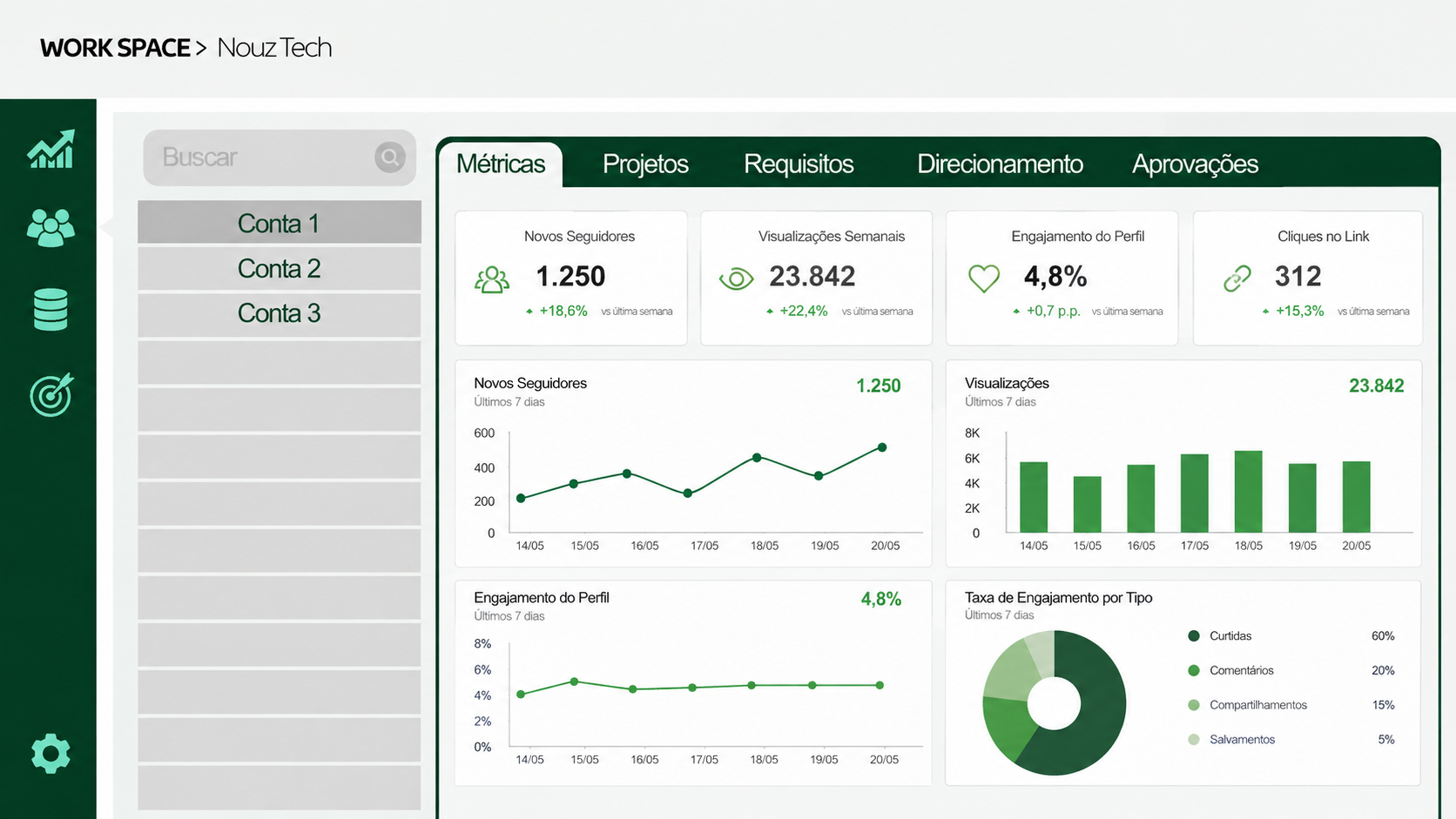This screenshot has height=819, width=1456.
Task: Click the WORK SPACE breadcrumb
Action: pyautogui.click(x=115, y=48)
